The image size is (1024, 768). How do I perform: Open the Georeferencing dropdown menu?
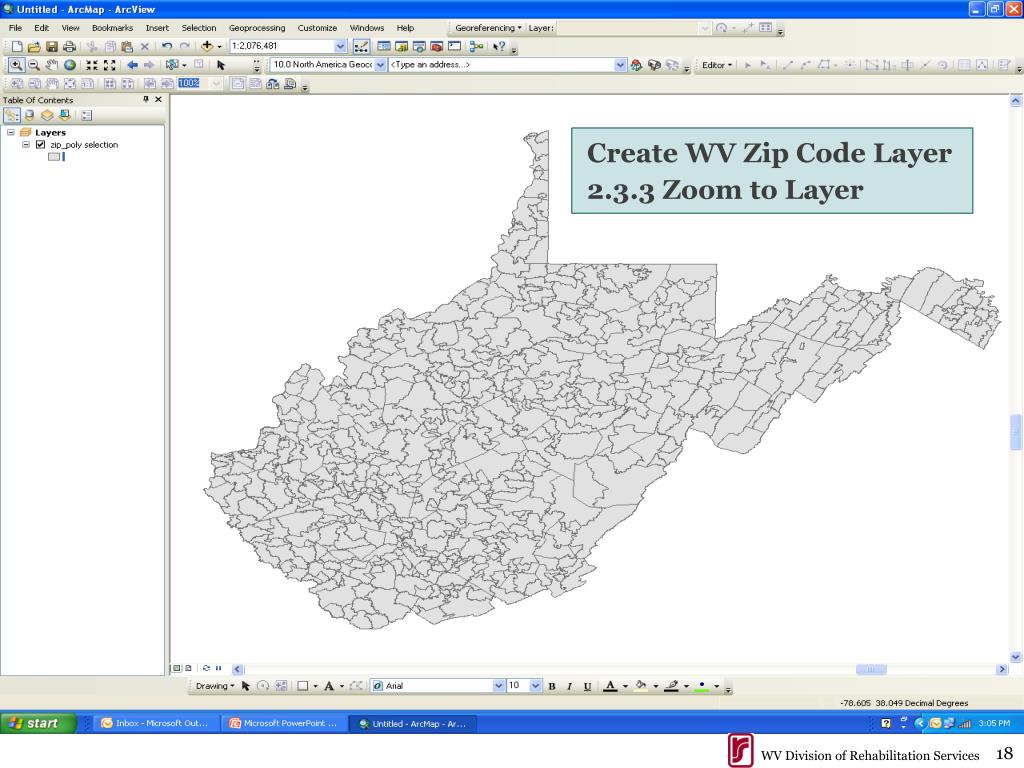click(x=488, y=28)
